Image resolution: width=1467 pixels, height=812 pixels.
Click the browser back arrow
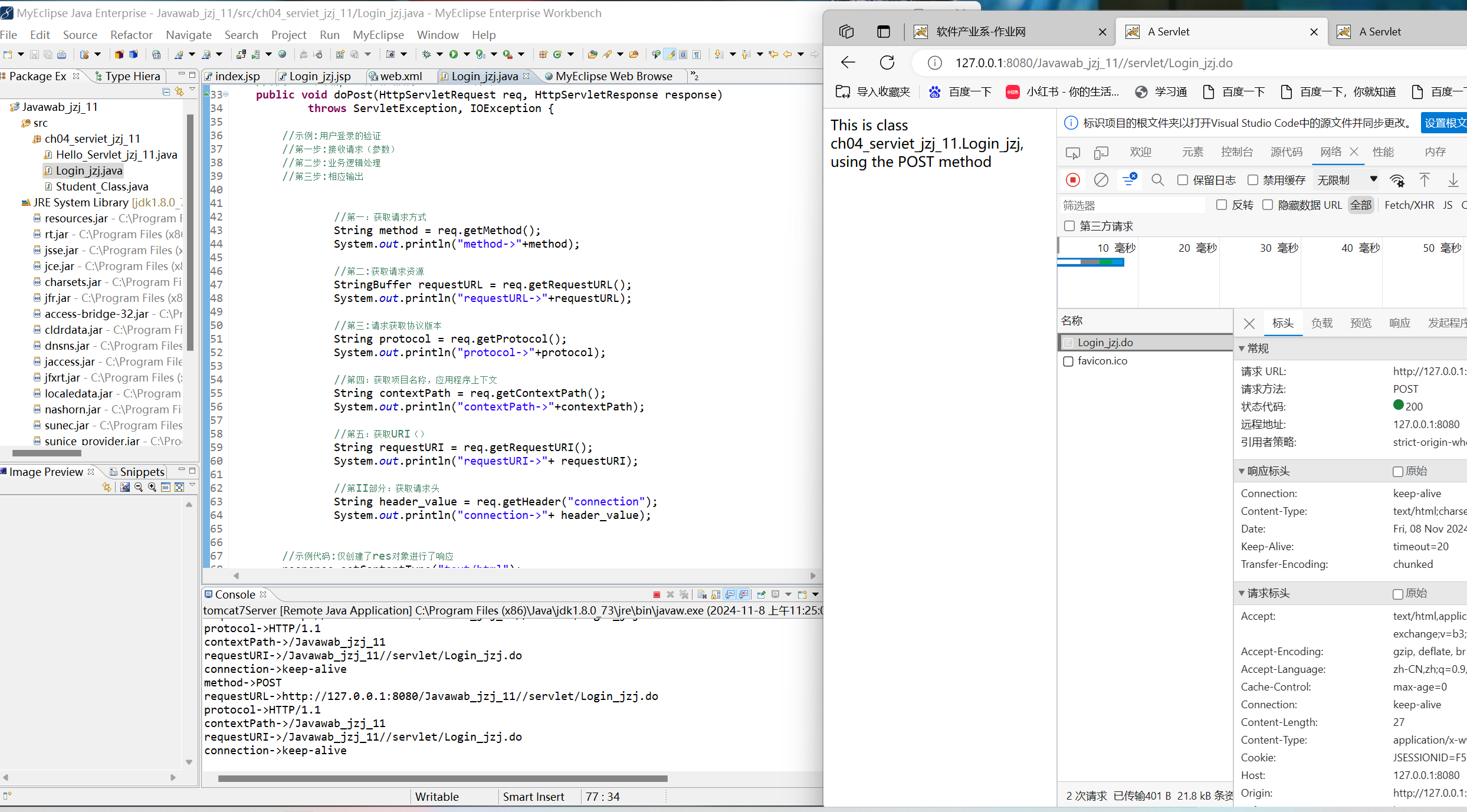click(848, 63)
